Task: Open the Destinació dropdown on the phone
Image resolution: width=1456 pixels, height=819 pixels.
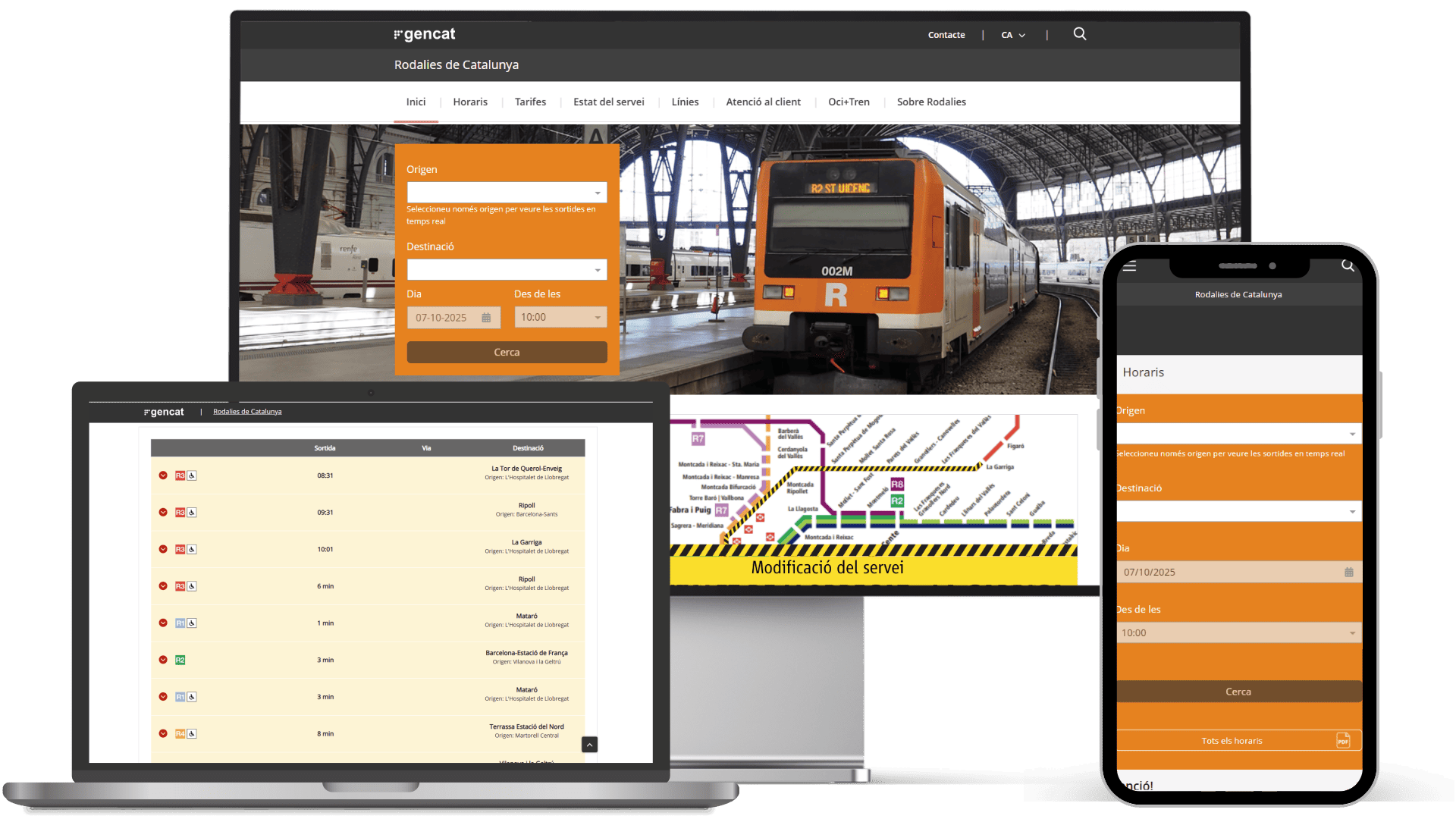Action: pos(1352,511)
